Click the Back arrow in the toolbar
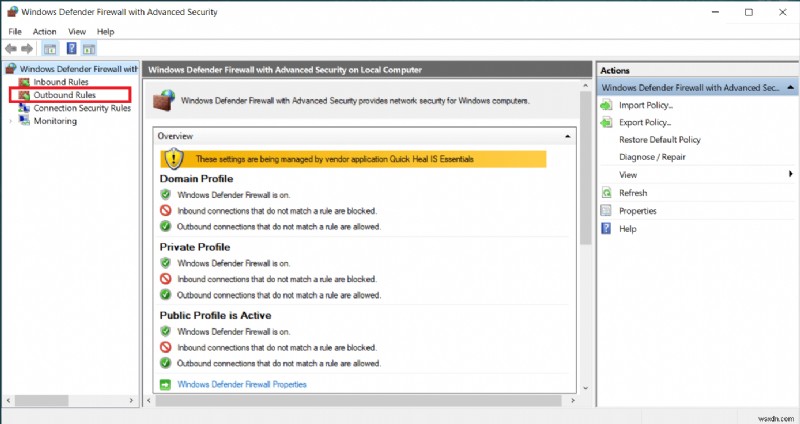The width and height of the screenshot is (800, 424). point(11,48)
